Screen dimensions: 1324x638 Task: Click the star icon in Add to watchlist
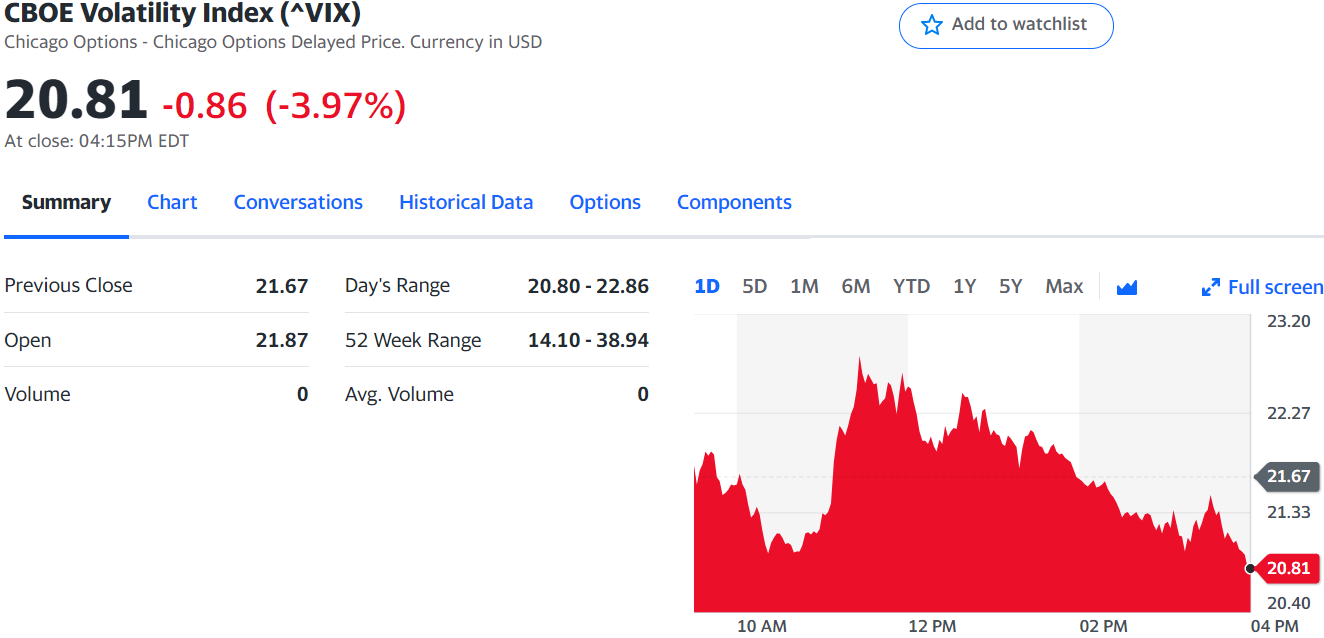coord(932,25)
